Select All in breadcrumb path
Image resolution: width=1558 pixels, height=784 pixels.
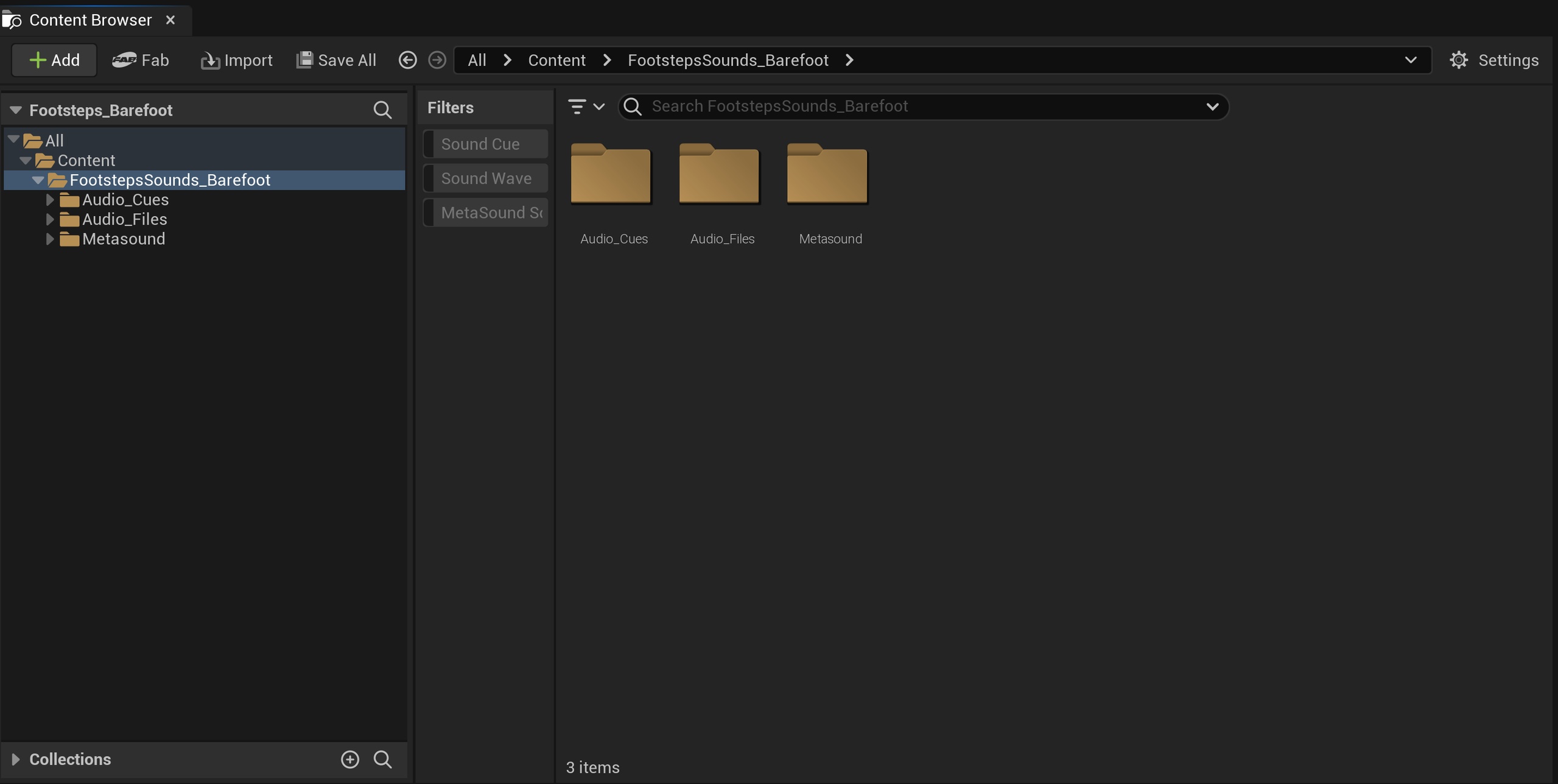pyautogui.click(x=477, y=60)
